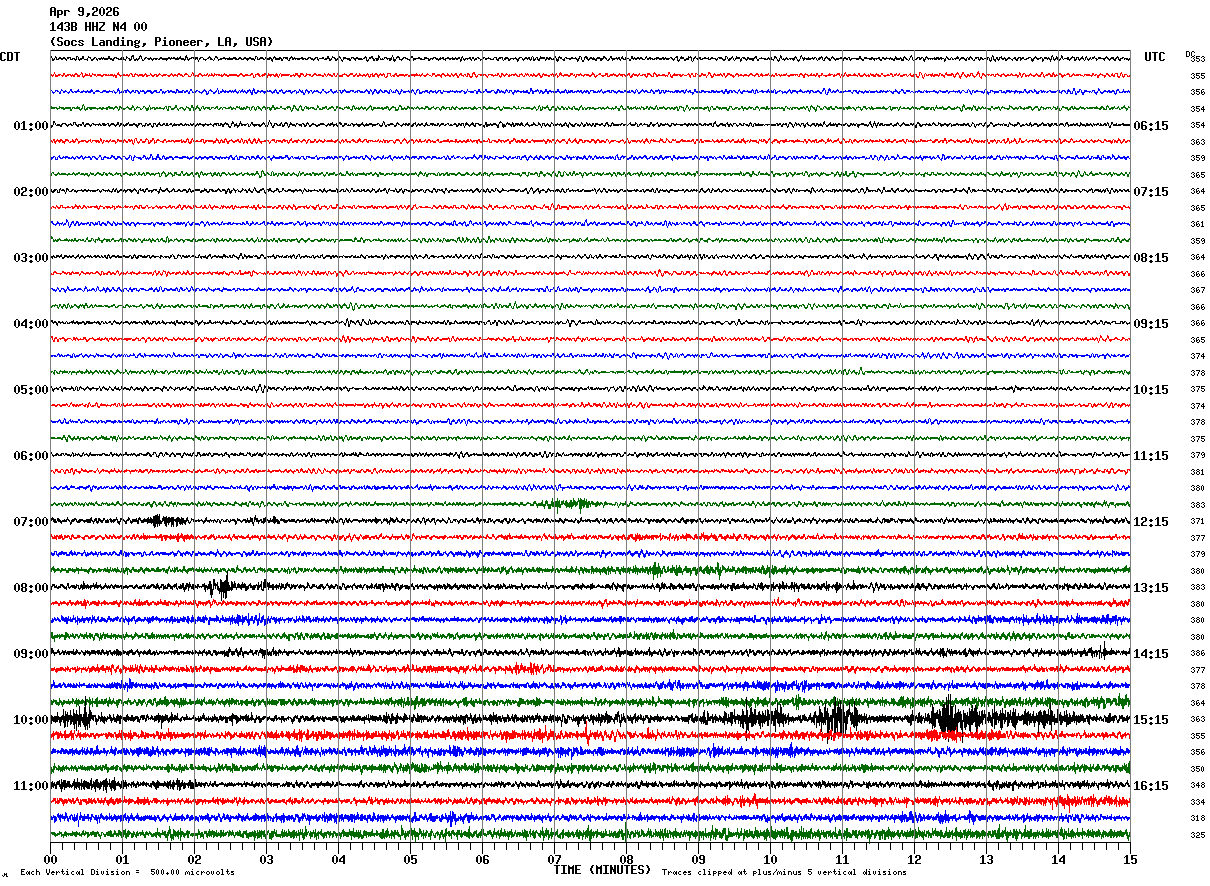Click the 09:15 UTC time label

pyautogui.click(x=1151, y=324)
